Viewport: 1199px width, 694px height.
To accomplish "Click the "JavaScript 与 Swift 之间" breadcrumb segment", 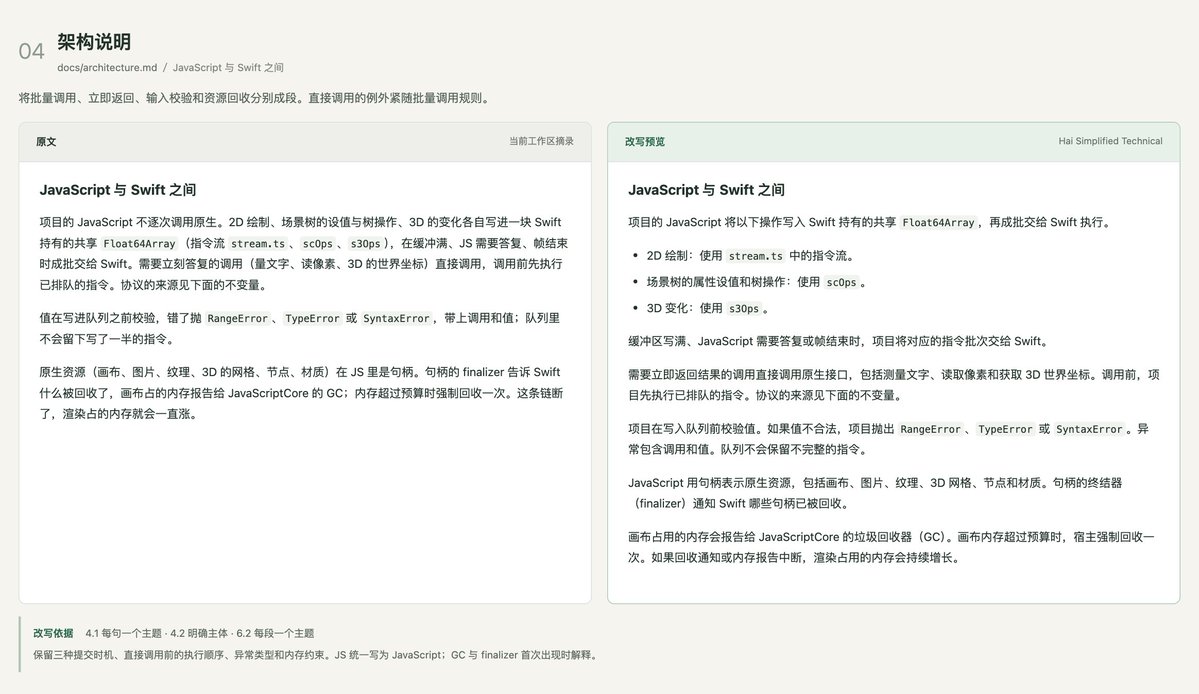I will (x=228, y=67).
